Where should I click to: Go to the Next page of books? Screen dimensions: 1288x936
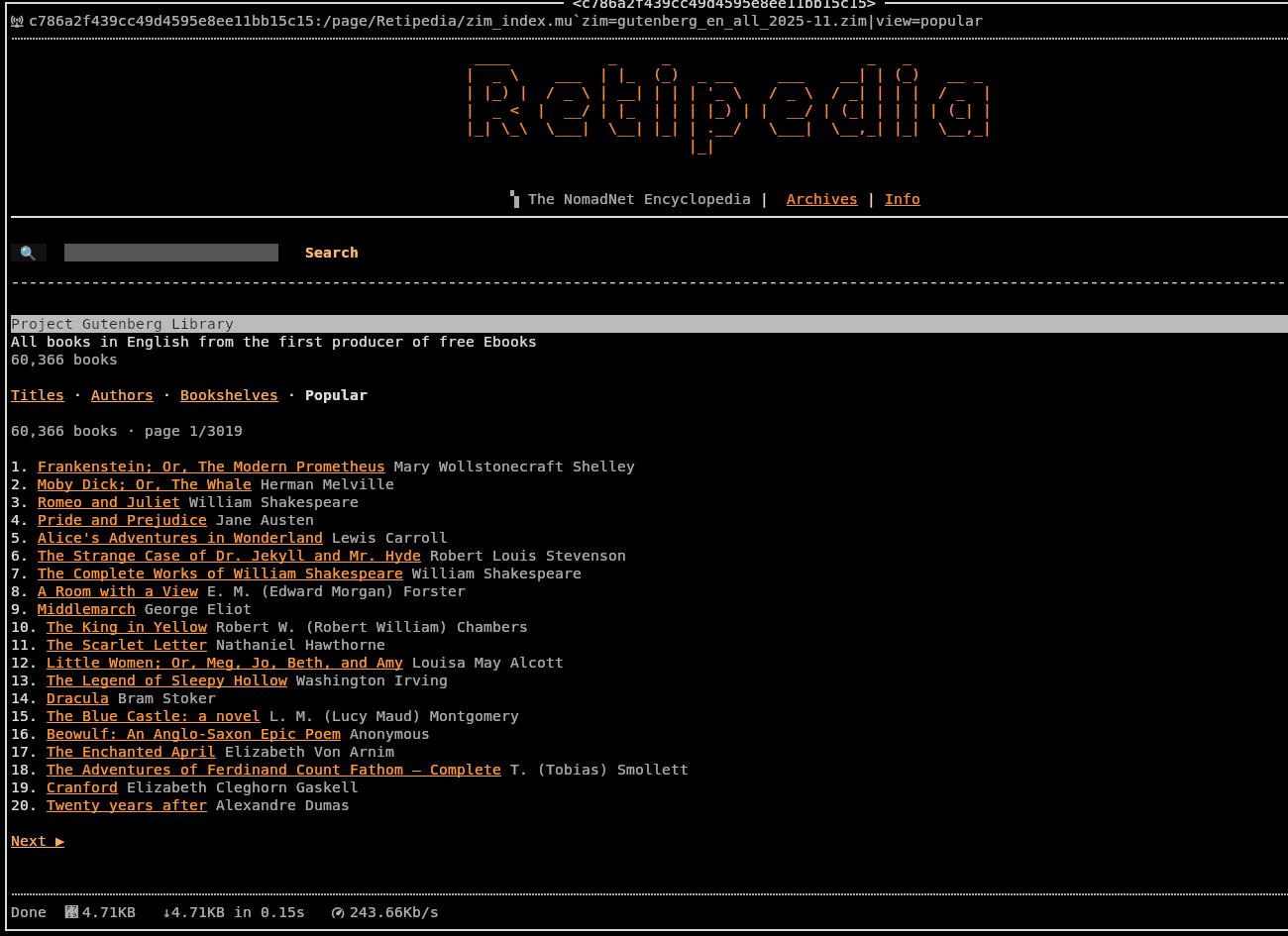coord(38,841)
